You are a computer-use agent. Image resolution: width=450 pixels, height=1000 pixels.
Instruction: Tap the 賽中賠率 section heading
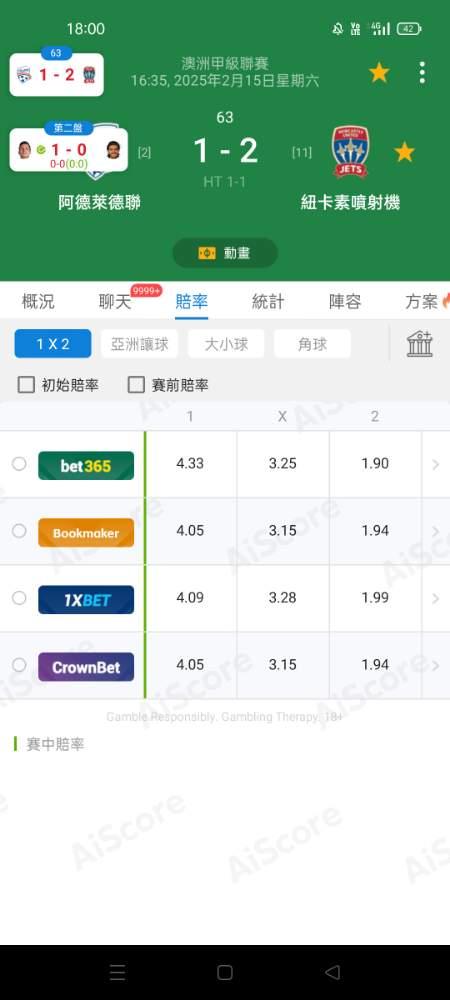point(55,744)
